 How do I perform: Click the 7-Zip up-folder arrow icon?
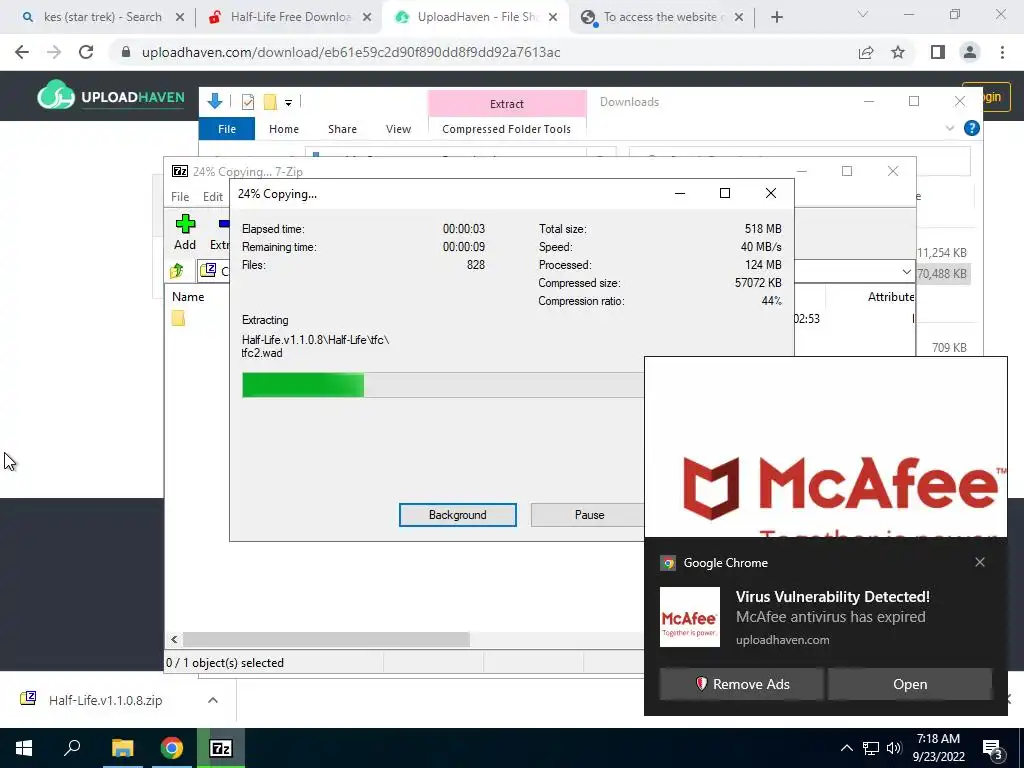pyautogui.click(x=177, y=270)
